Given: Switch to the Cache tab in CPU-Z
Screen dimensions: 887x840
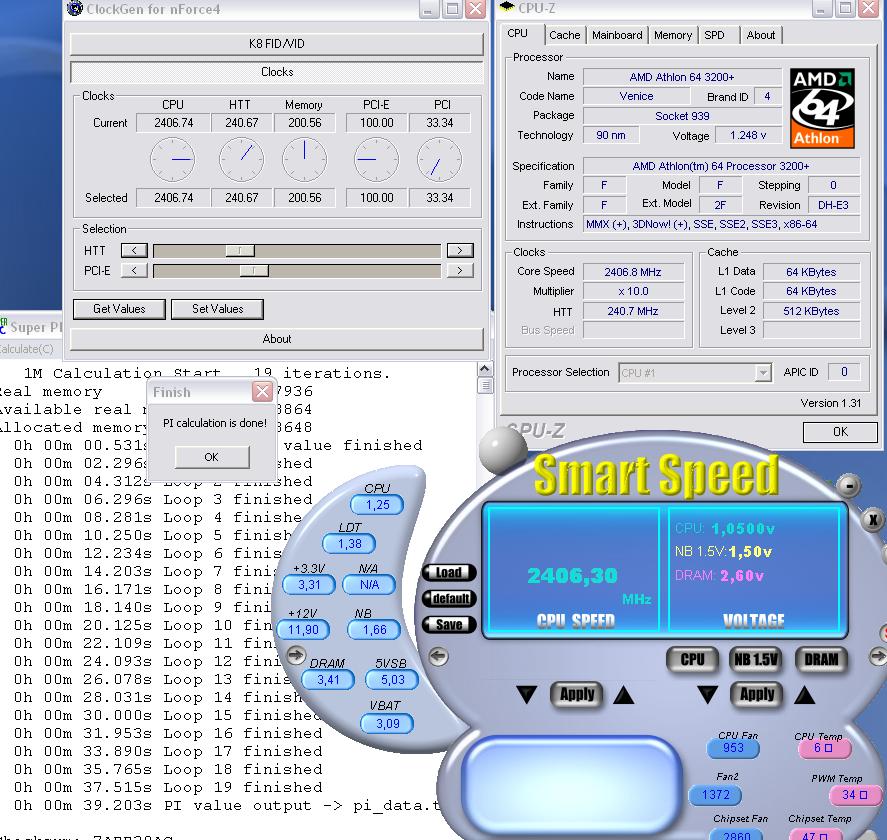Looking at the screenshot, I should [x=565, y=35].
